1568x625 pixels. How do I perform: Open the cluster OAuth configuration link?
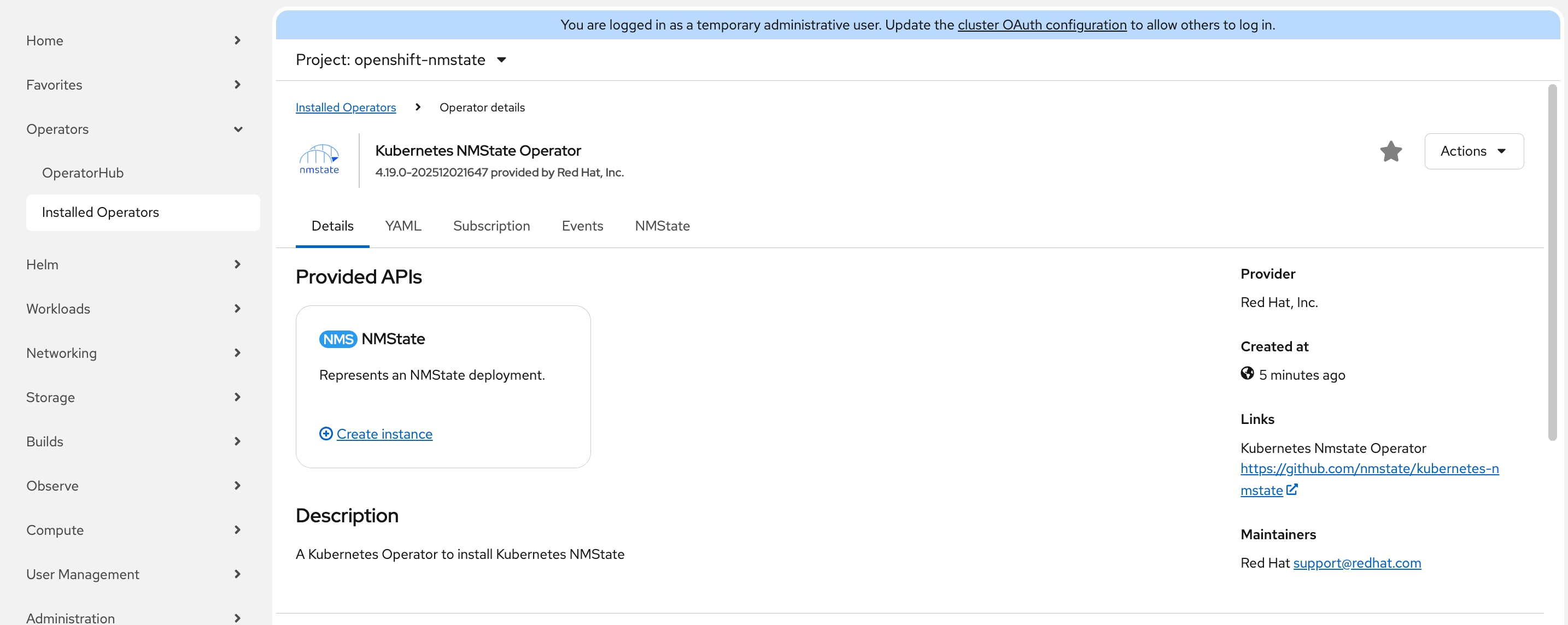click(x=1042, y=25)
